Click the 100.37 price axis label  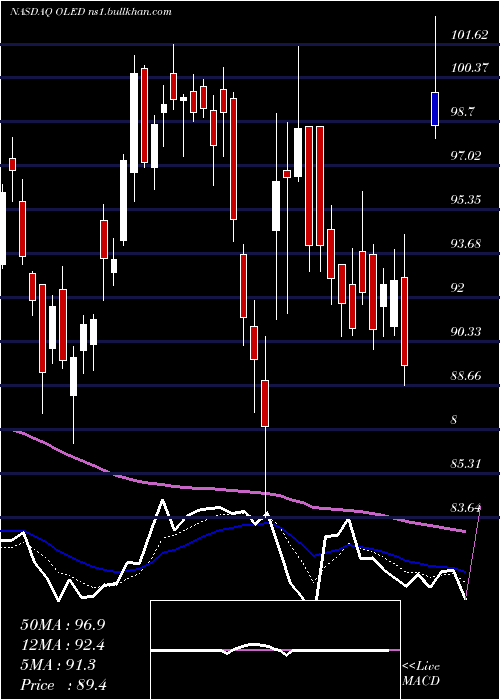pos(469,68)
